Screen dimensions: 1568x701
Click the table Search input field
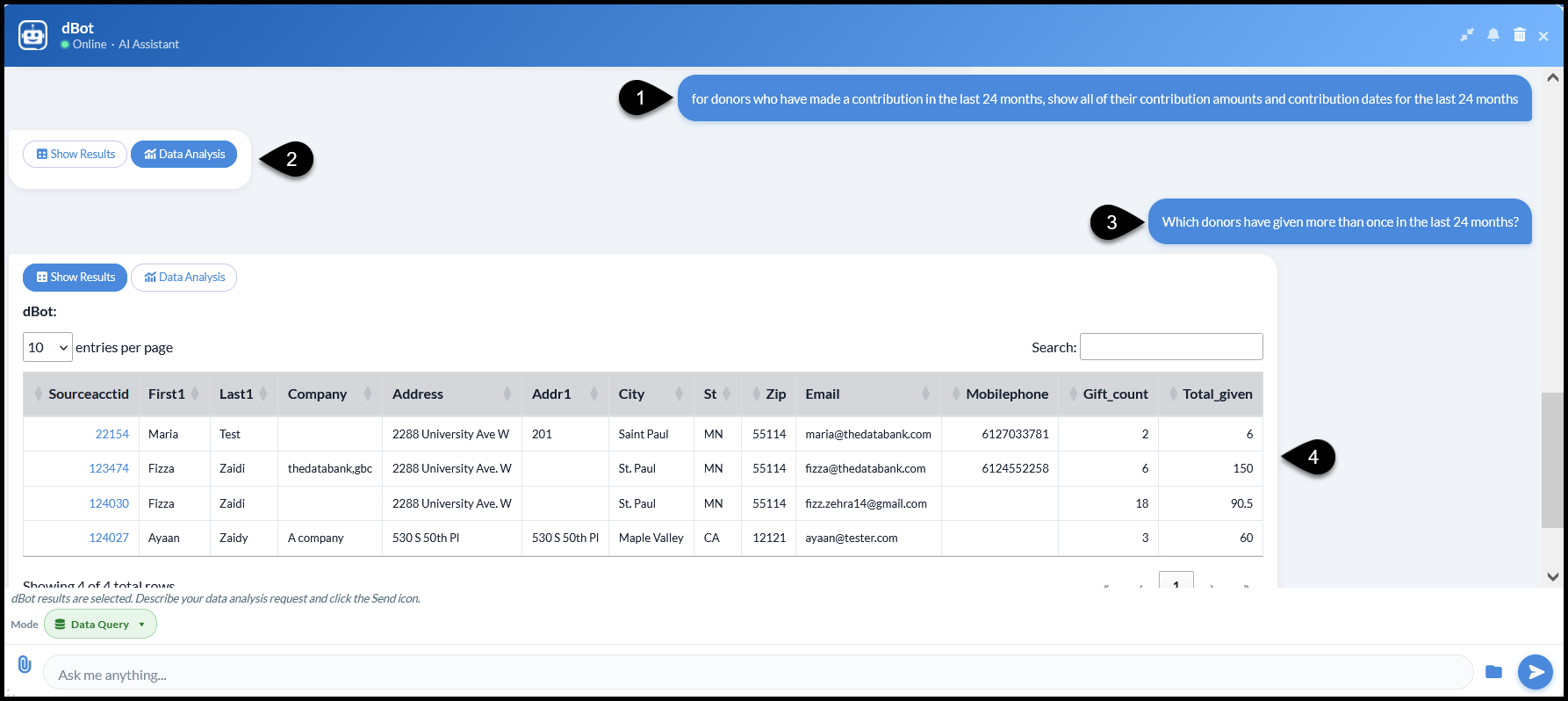point(1171,347)
